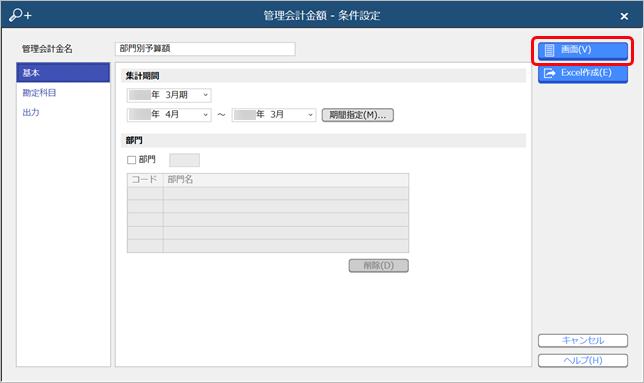The height and width of the screenshot is (383, 644).
Task: Open the 勘定科目 section
Action: [x=39, y=93]
